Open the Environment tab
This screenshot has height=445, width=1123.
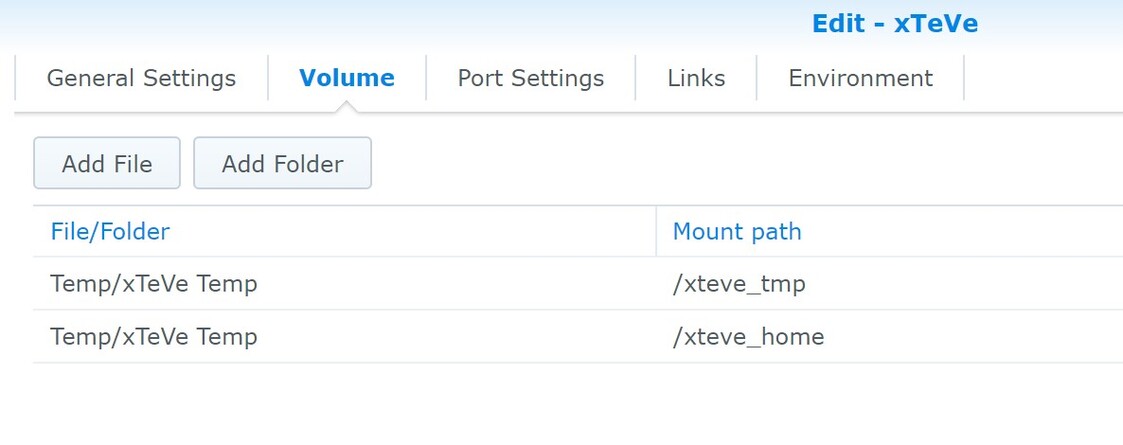coord(860,78)
